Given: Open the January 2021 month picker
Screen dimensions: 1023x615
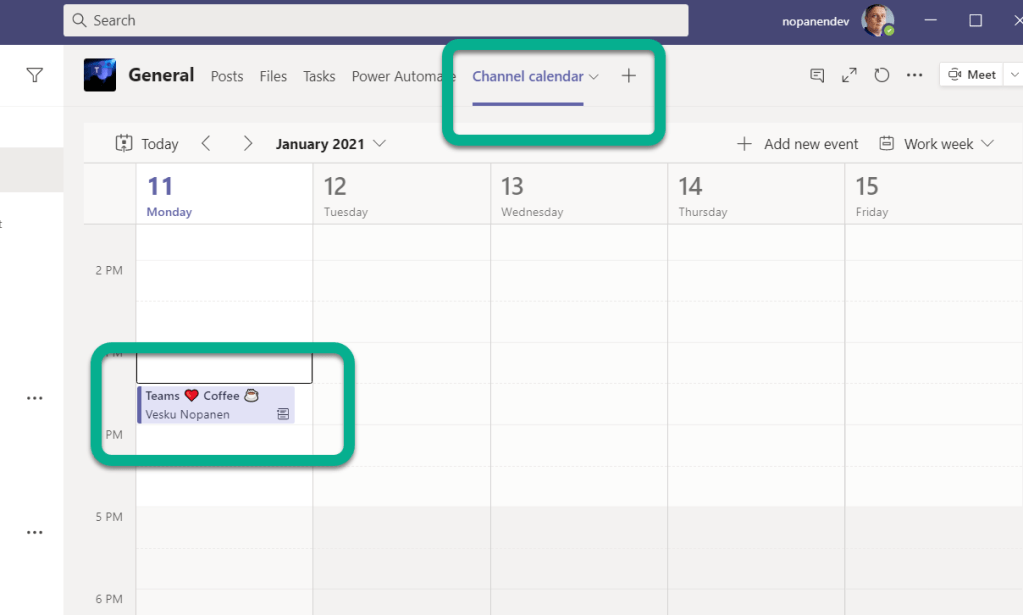Looking at the screenshot, I should (330, 144).
